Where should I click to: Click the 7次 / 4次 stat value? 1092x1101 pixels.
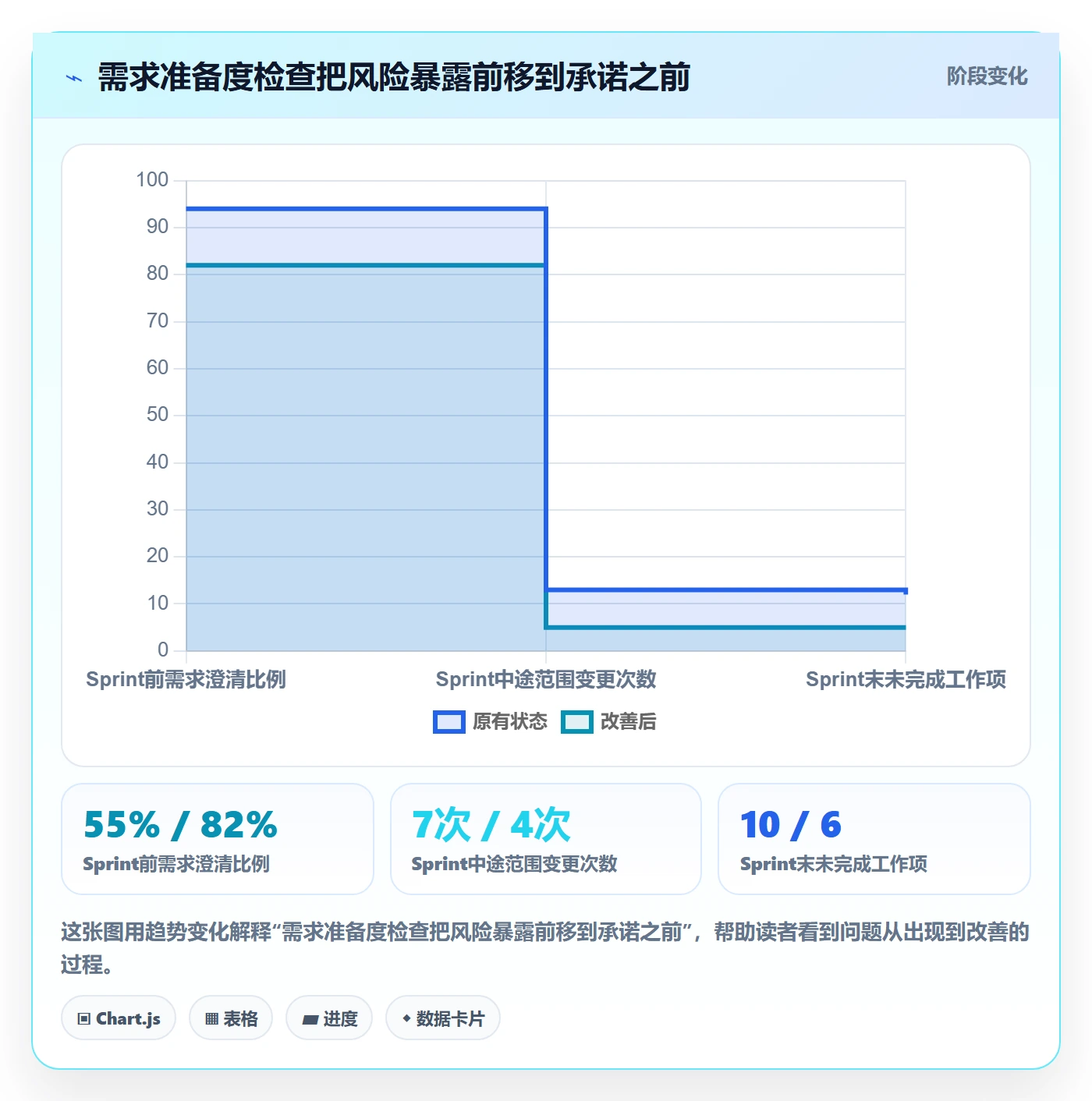click(x=491, y=824)
